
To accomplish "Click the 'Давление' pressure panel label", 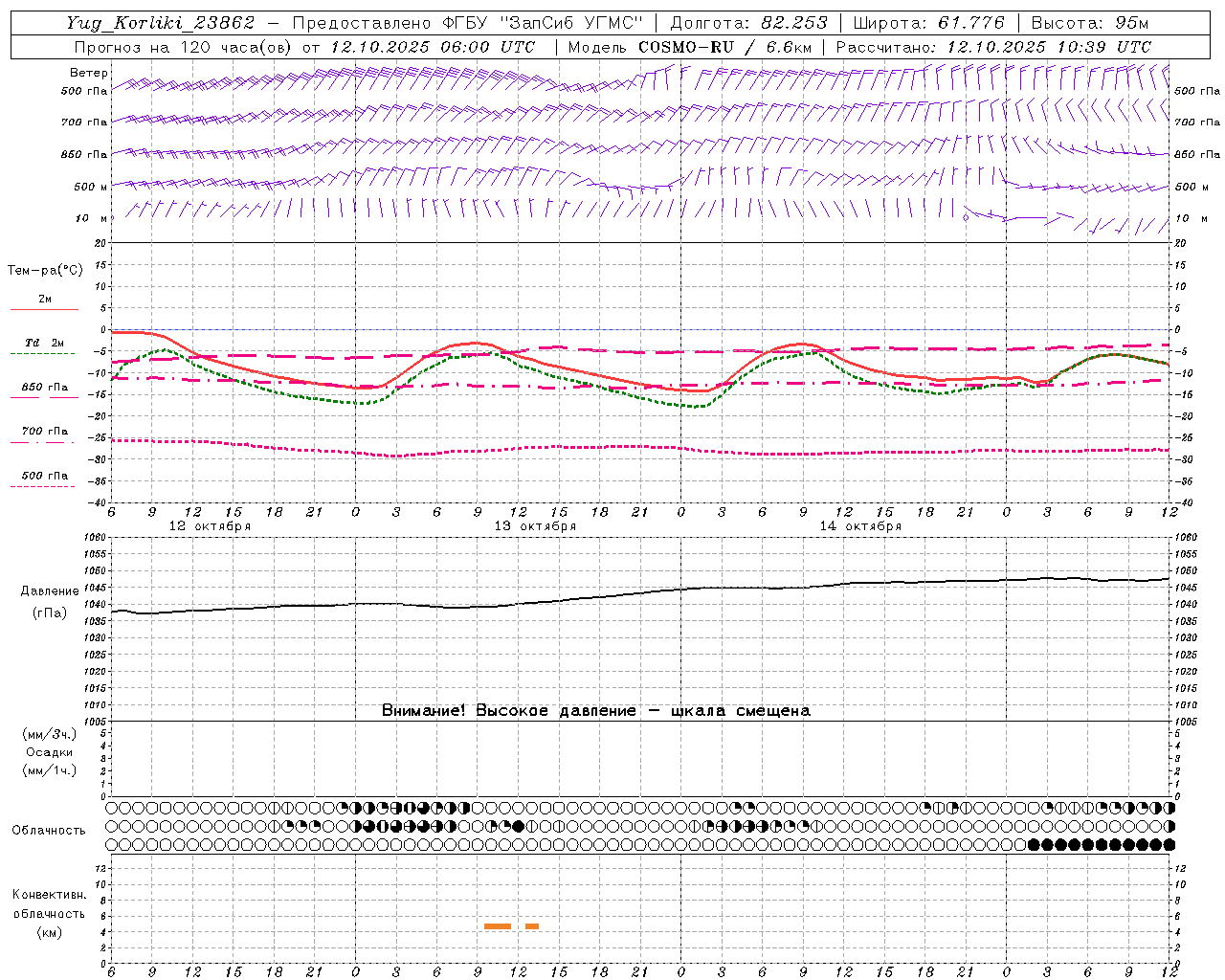I will click(50, 591).
